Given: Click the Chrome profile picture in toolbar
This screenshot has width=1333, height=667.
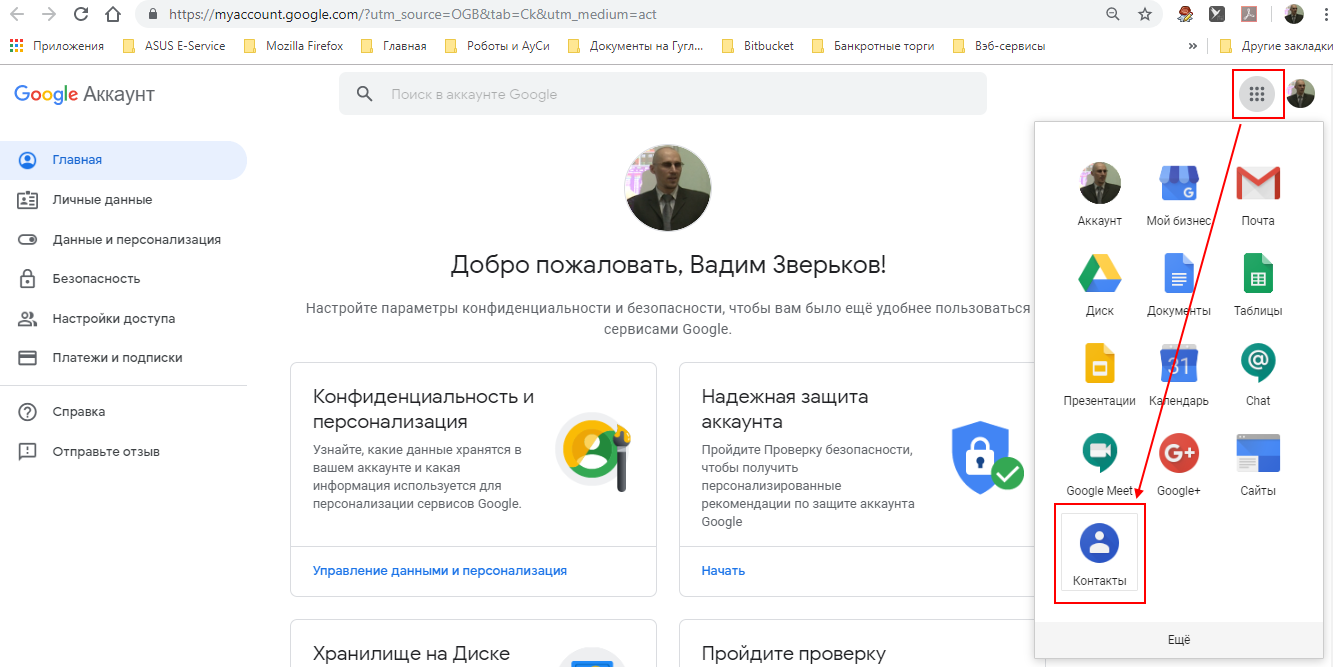Looking at the screenshot, I should point(1294,15).
